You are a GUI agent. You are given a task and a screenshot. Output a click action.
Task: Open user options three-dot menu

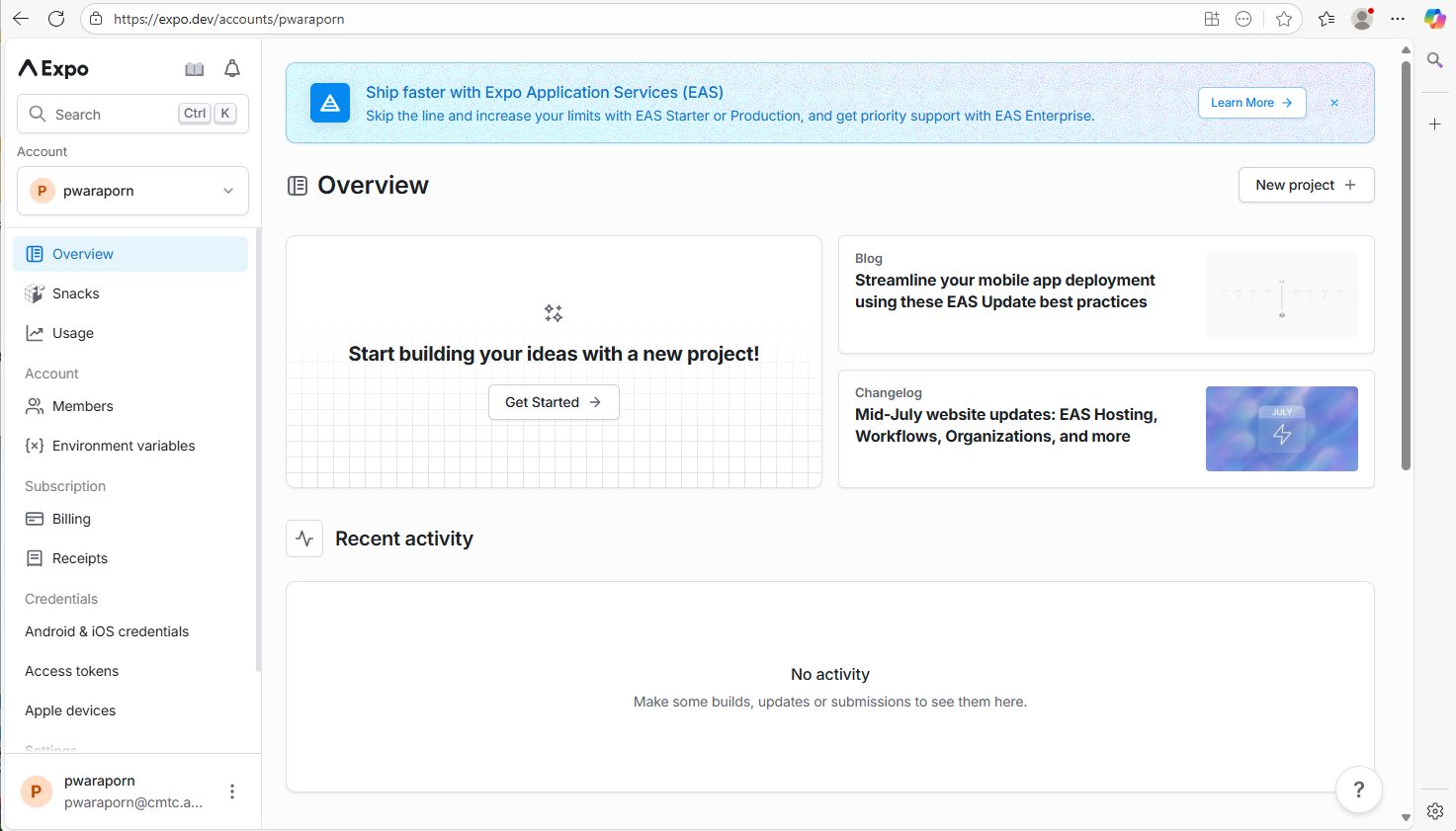pos(232,791)
